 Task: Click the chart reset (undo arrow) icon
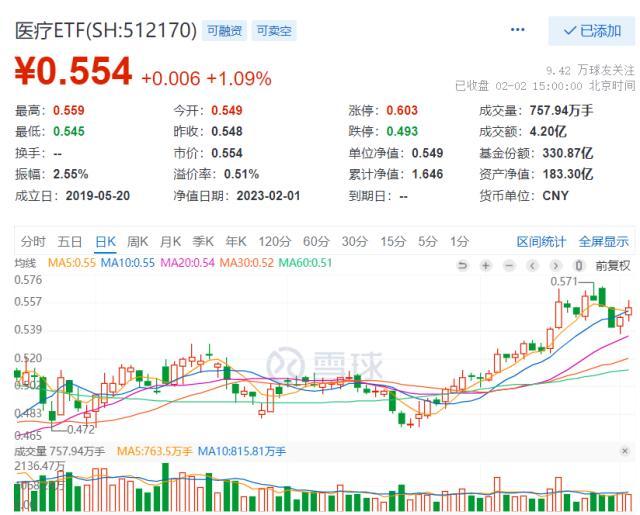462,266
